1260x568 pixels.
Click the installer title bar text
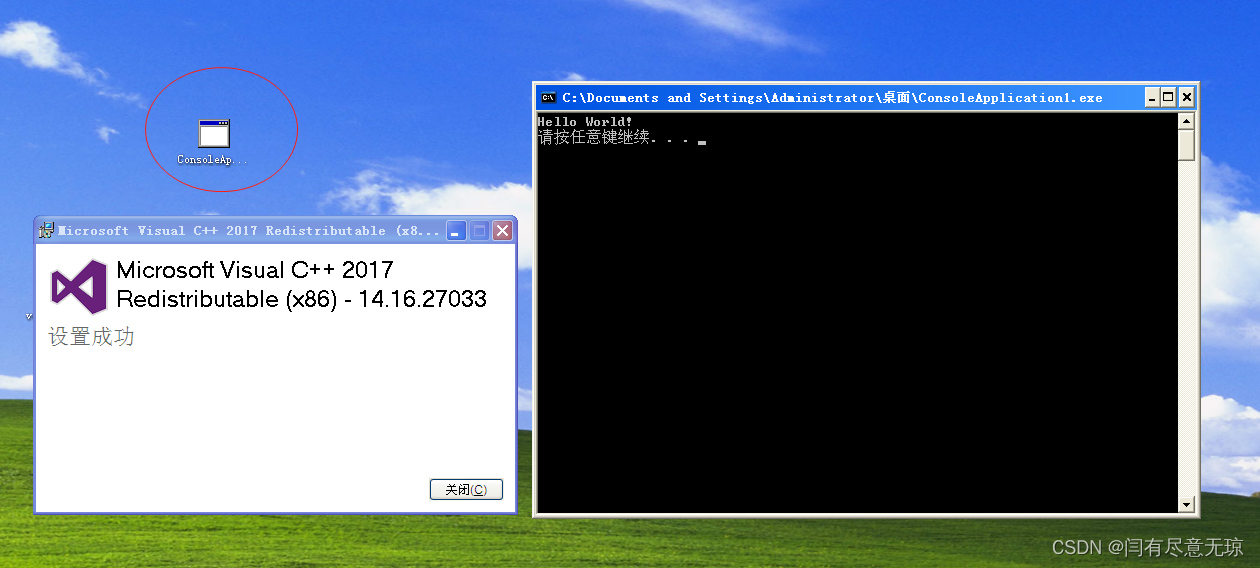click(x=249, y=231)
